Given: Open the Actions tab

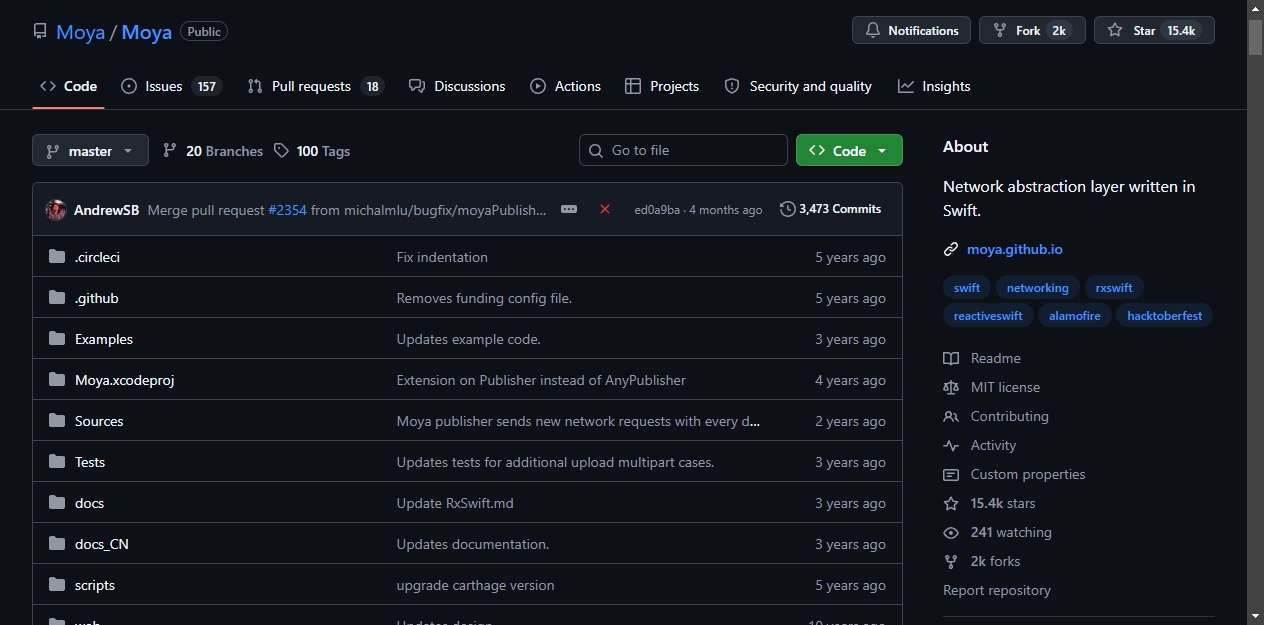Looking at the screenshot, I should point(565,86).
